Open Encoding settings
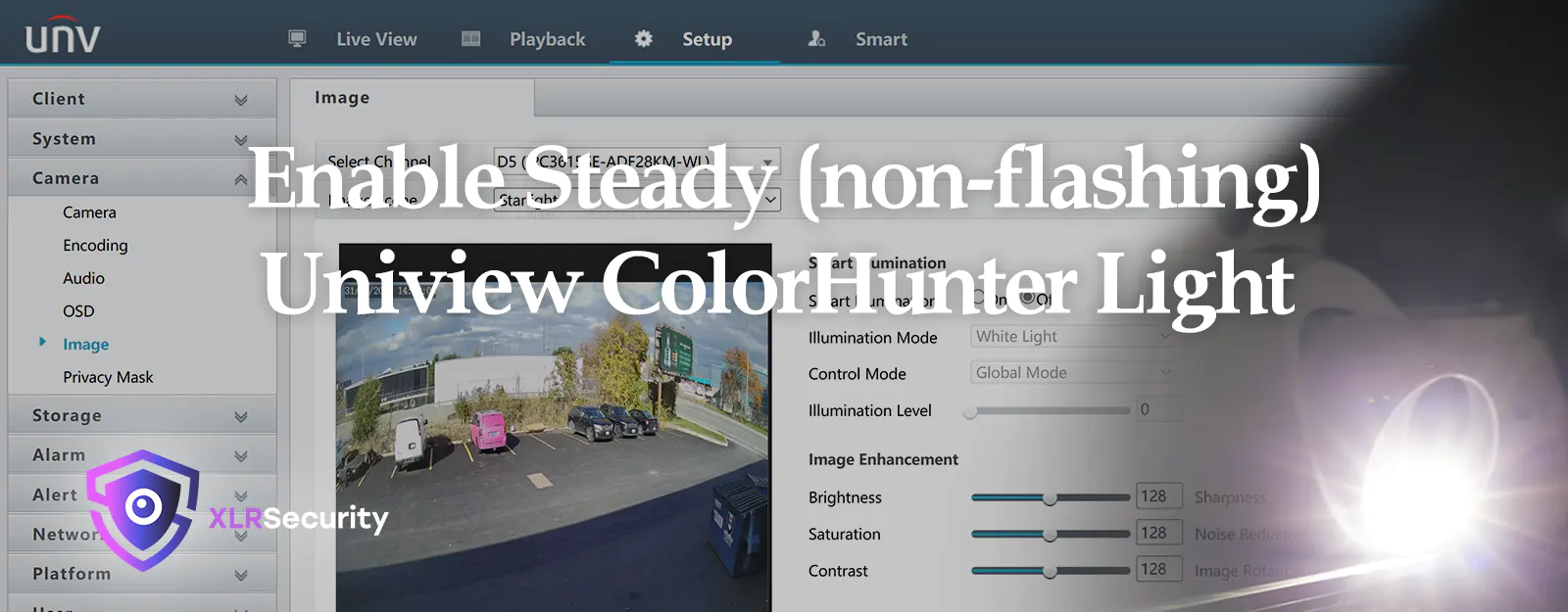The height and width of the screenshot is (612, 1568). (x=95, y=245)
